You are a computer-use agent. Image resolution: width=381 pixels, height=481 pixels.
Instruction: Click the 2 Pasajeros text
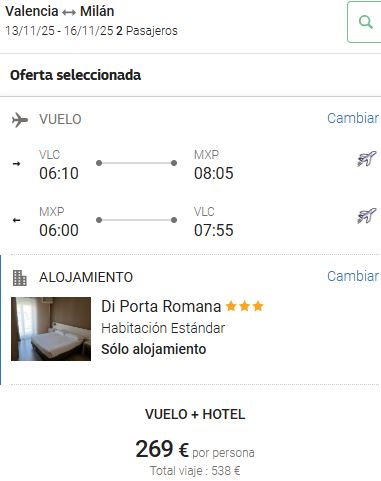pos(147,31)
